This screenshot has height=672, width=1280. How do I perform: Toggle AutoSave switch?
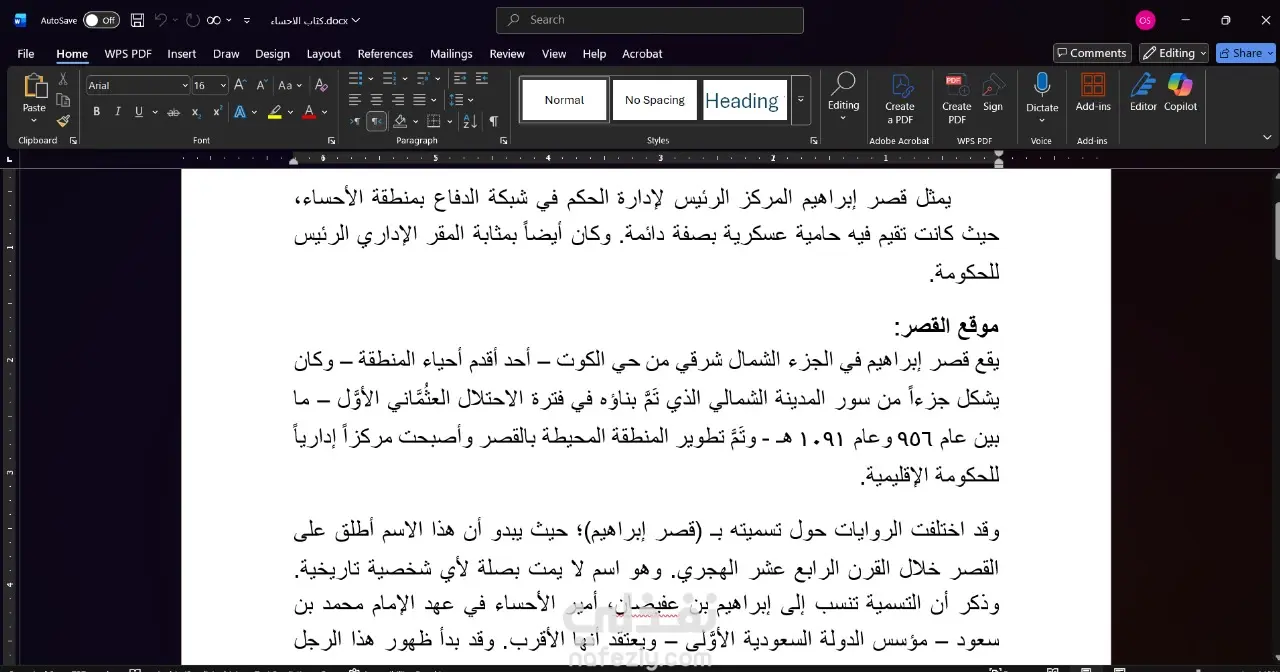(x=100, y=20)
